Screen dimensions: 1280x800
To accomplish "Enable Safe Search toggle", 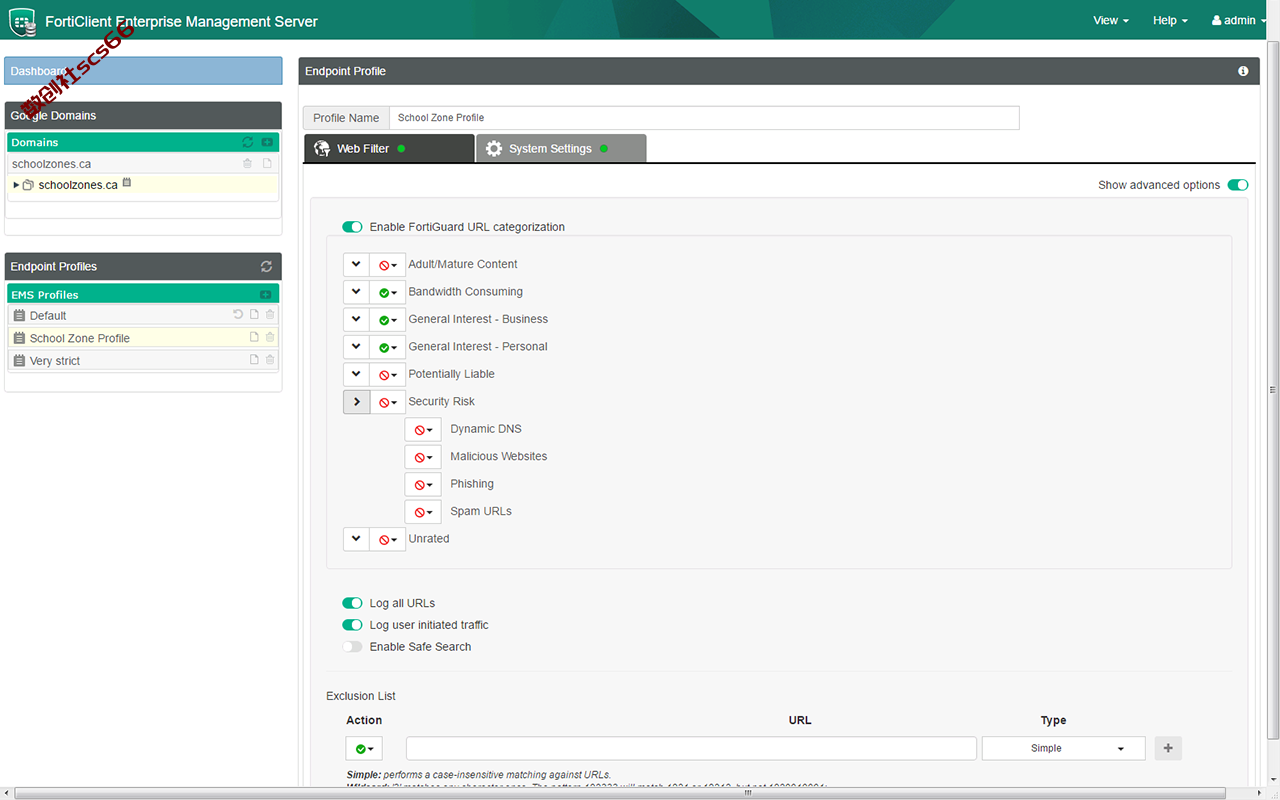I will point(352,647).
